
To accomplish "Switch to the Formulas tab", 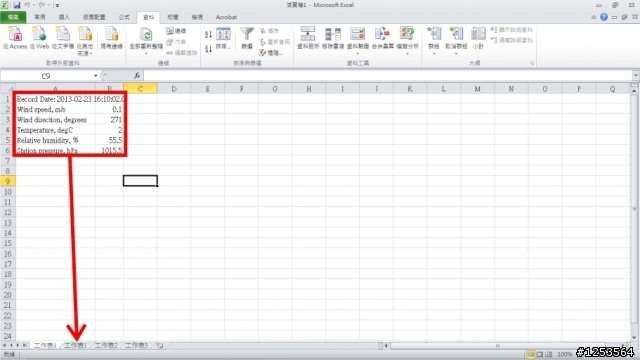I will click(x=124, y=17).
